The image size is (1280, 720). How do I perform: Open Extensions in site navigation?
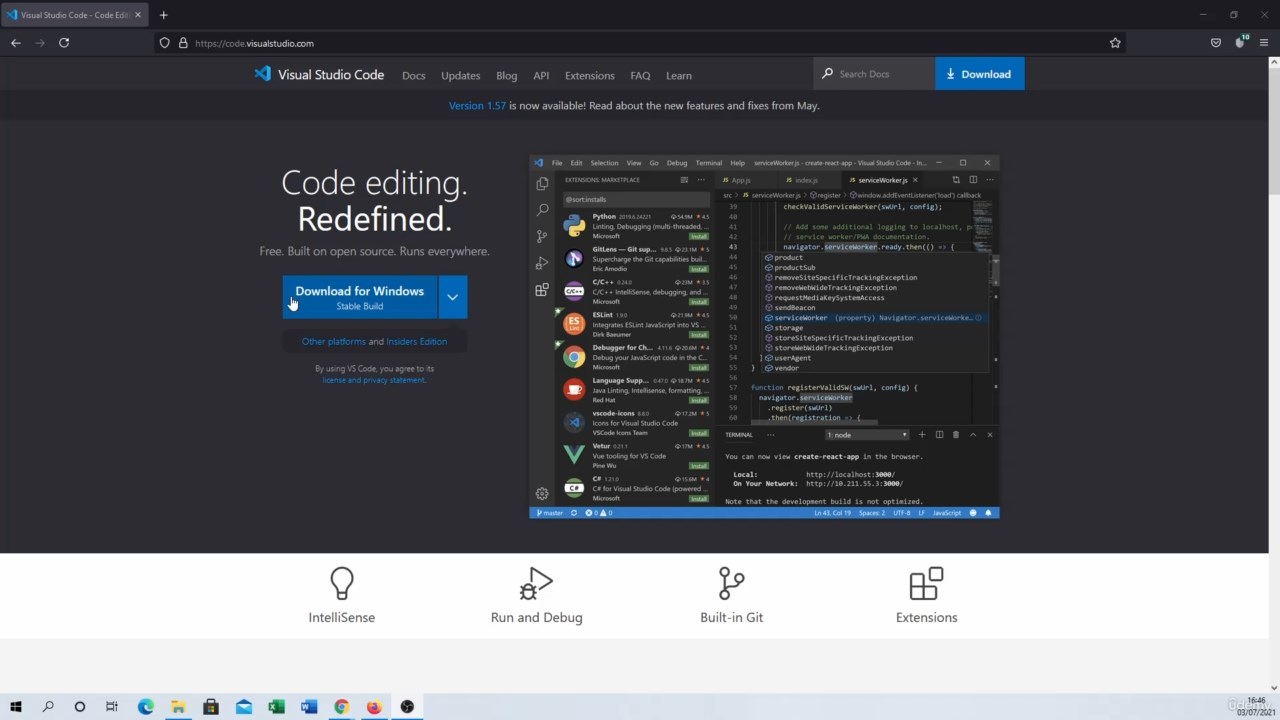(590, 76)
